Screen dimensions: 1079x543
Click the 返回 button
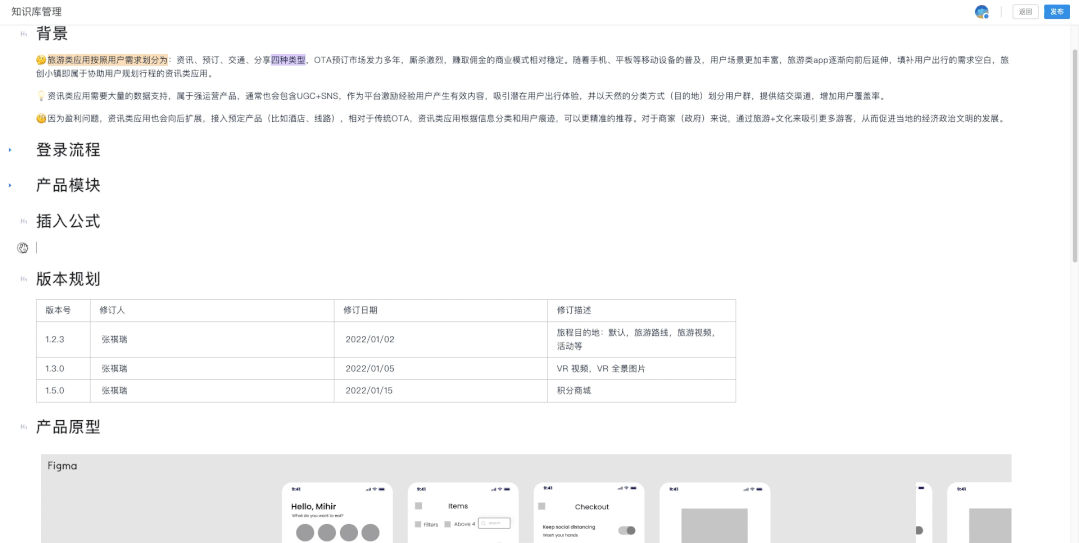tap(1025, 12)
